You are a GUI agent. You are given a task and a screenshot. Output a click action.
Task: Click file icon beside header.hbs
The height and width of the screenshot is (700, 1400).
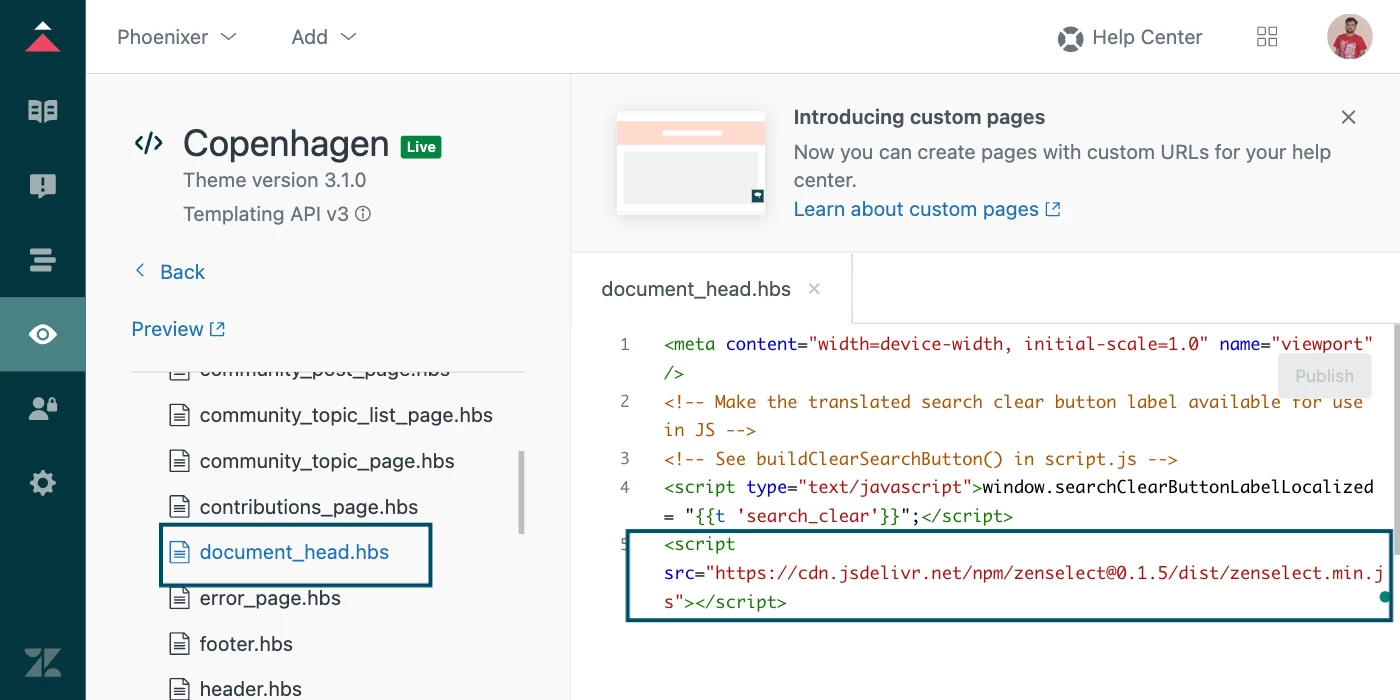(179, 689)
